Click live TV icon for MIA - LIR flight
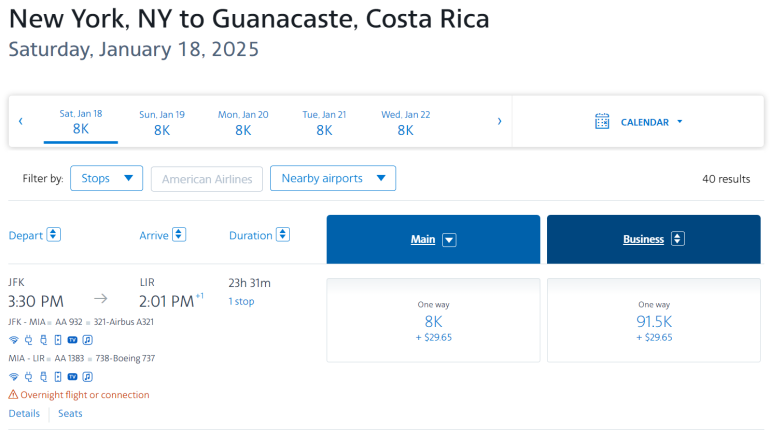The width and height of the screenshot is (770, 436). coord(73,377)
